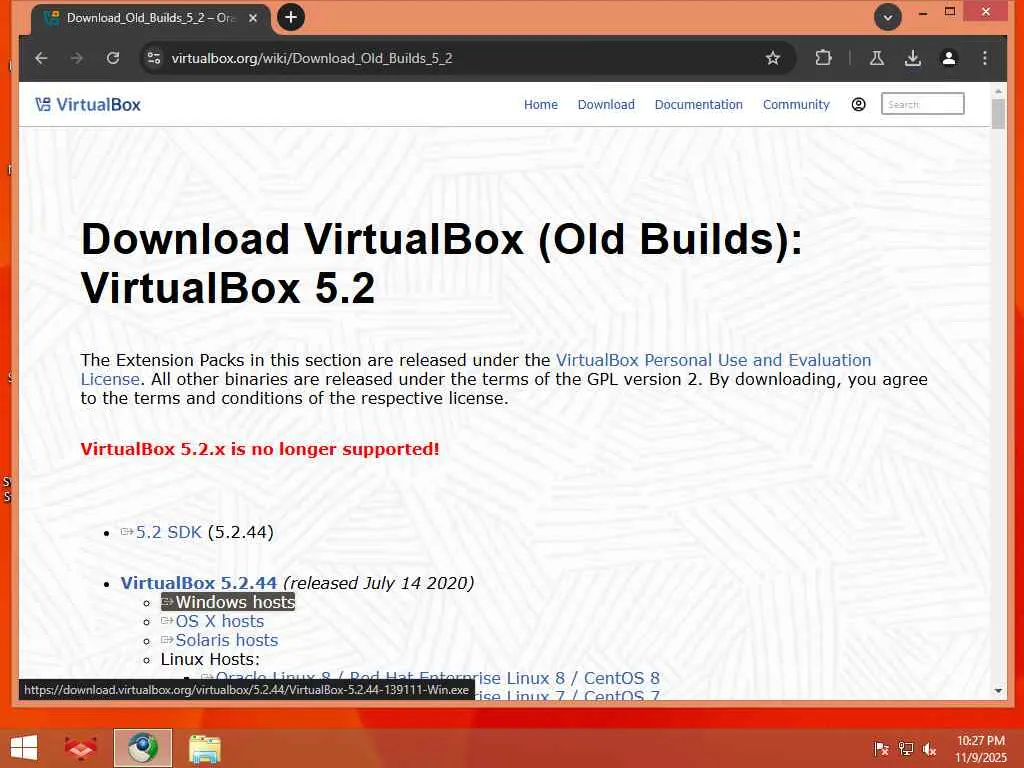Select the 'VirtualBox 5.2.x is no longer supported!' text

(260, 449)
